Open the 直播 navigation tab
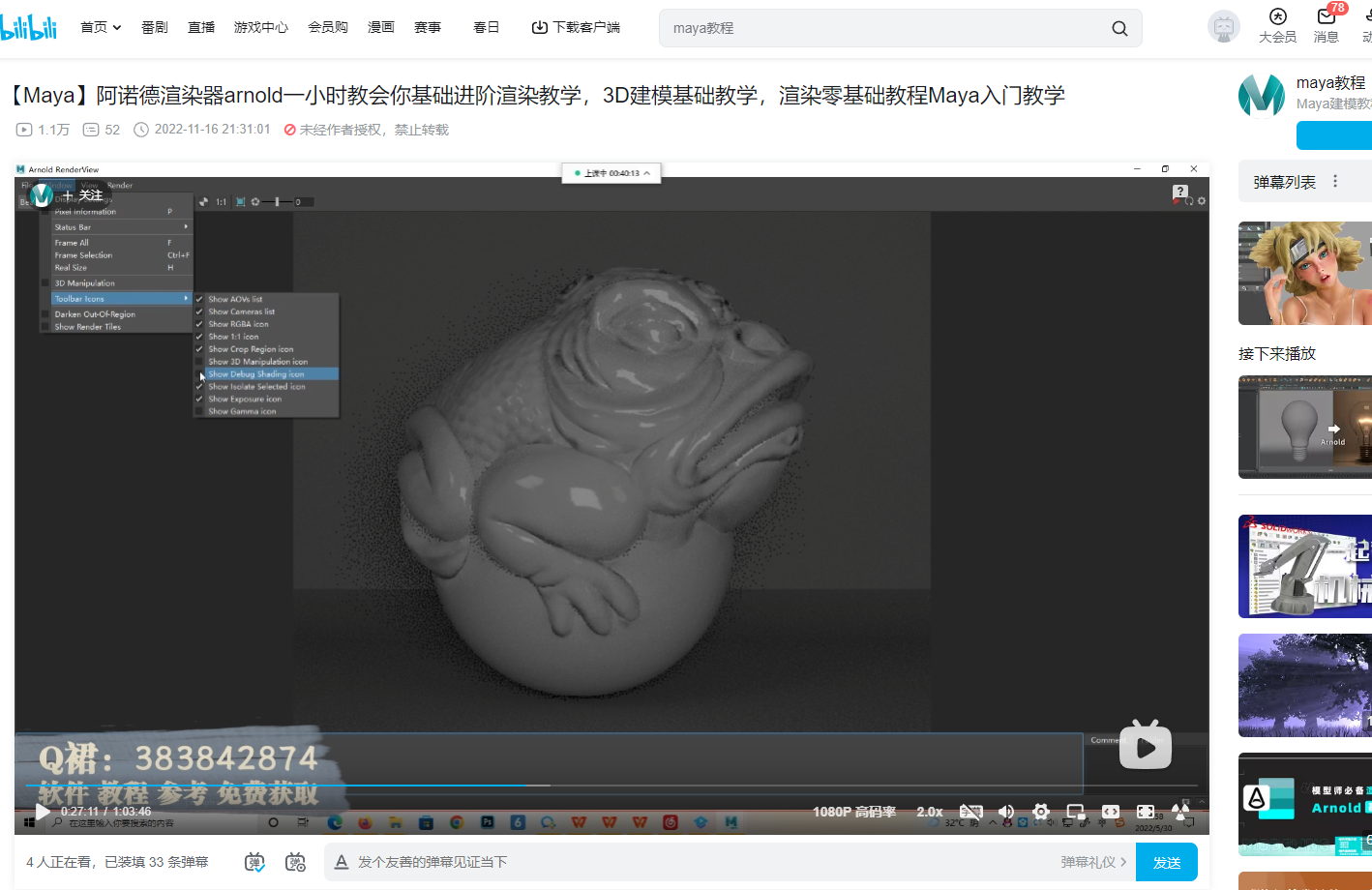1372x890 pixels. pos(201,27)
